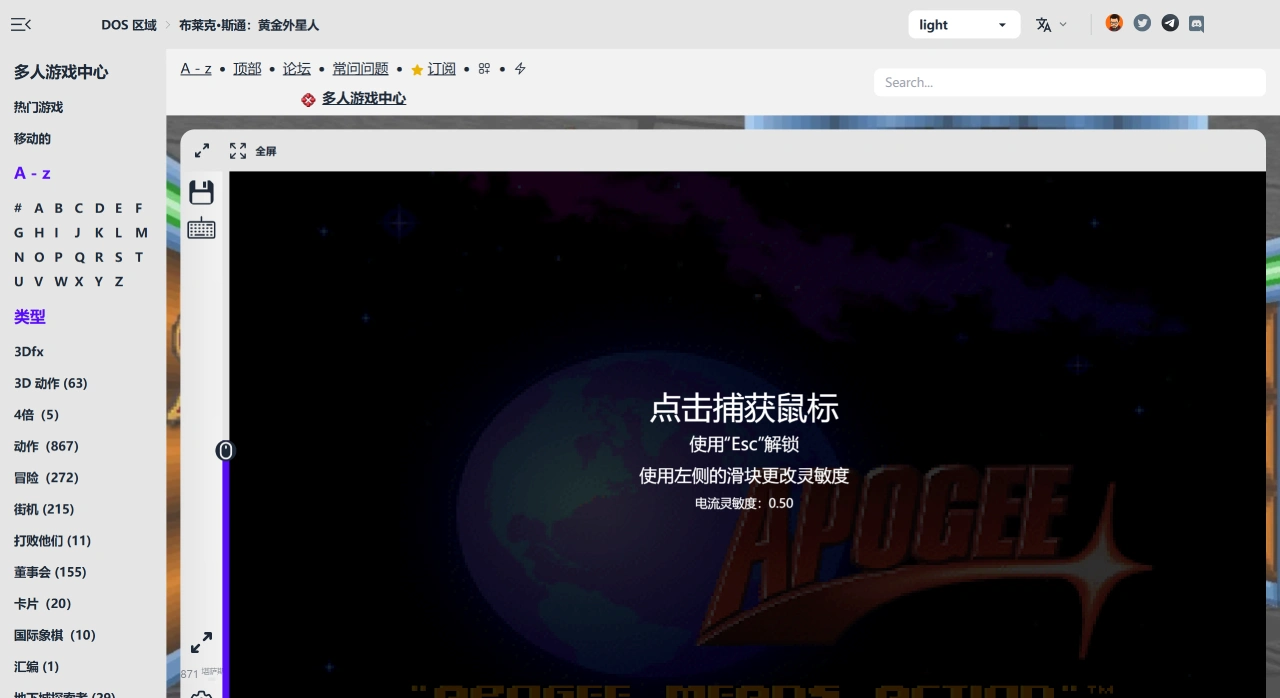Open the user avatar profile icon
Screen dimensions: 1280x698
1114,23
